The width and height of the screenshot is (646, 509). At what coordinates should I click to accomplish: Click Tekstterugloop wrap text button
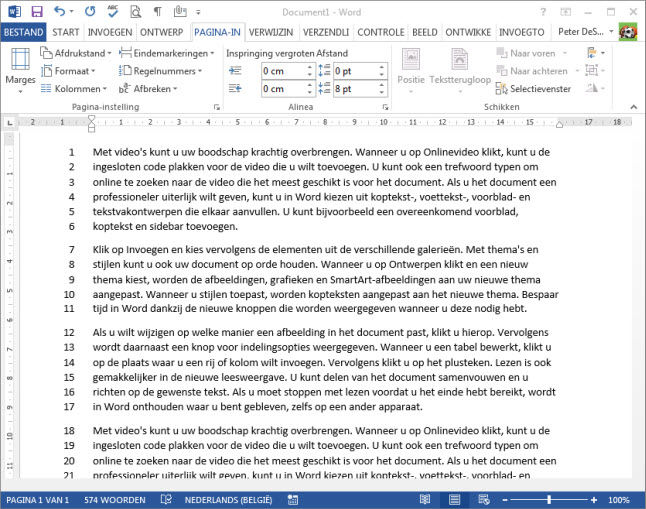[460, 70]
